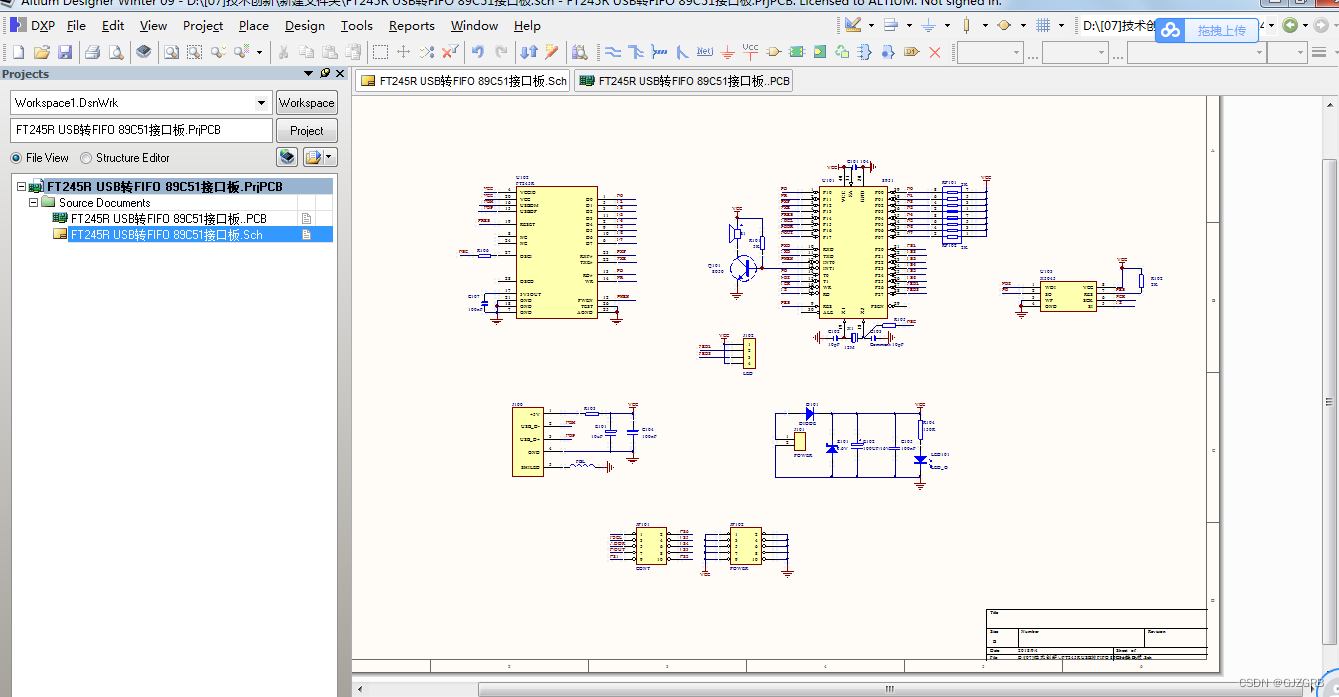Click the Place Net Label icon
This screenshot has height=697, width=1339.
[705, 52]
